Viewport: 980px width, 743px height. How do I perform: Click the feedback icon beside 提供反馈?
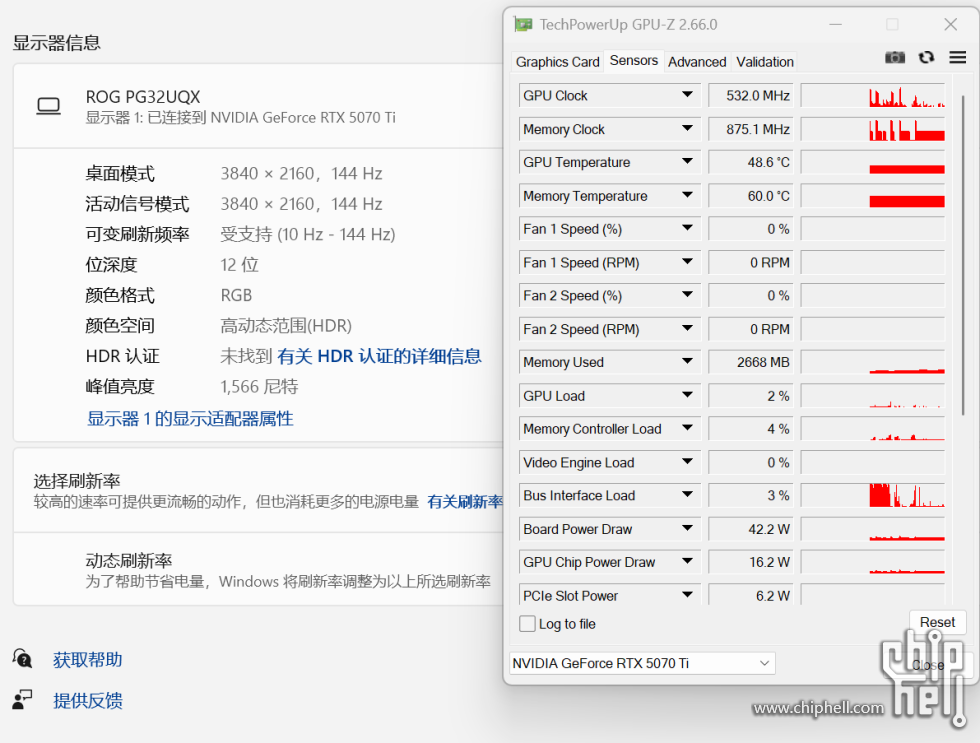(x=22, y=699)
